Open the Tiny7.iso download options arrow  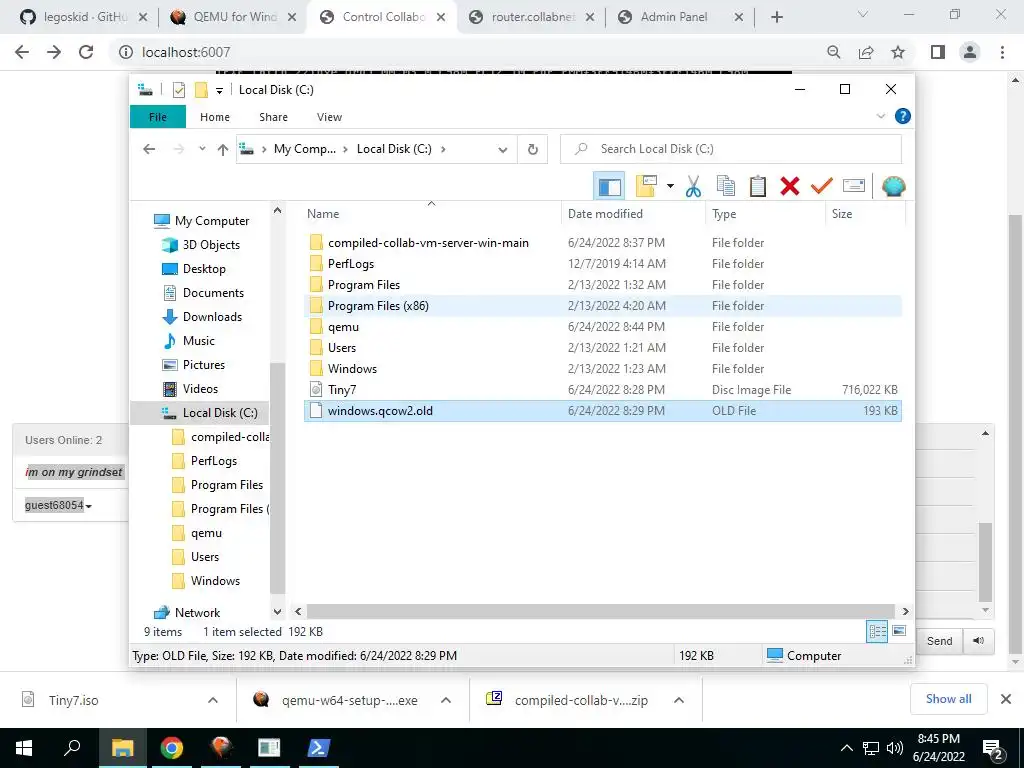pyautogui.click(x=213, y=700)
